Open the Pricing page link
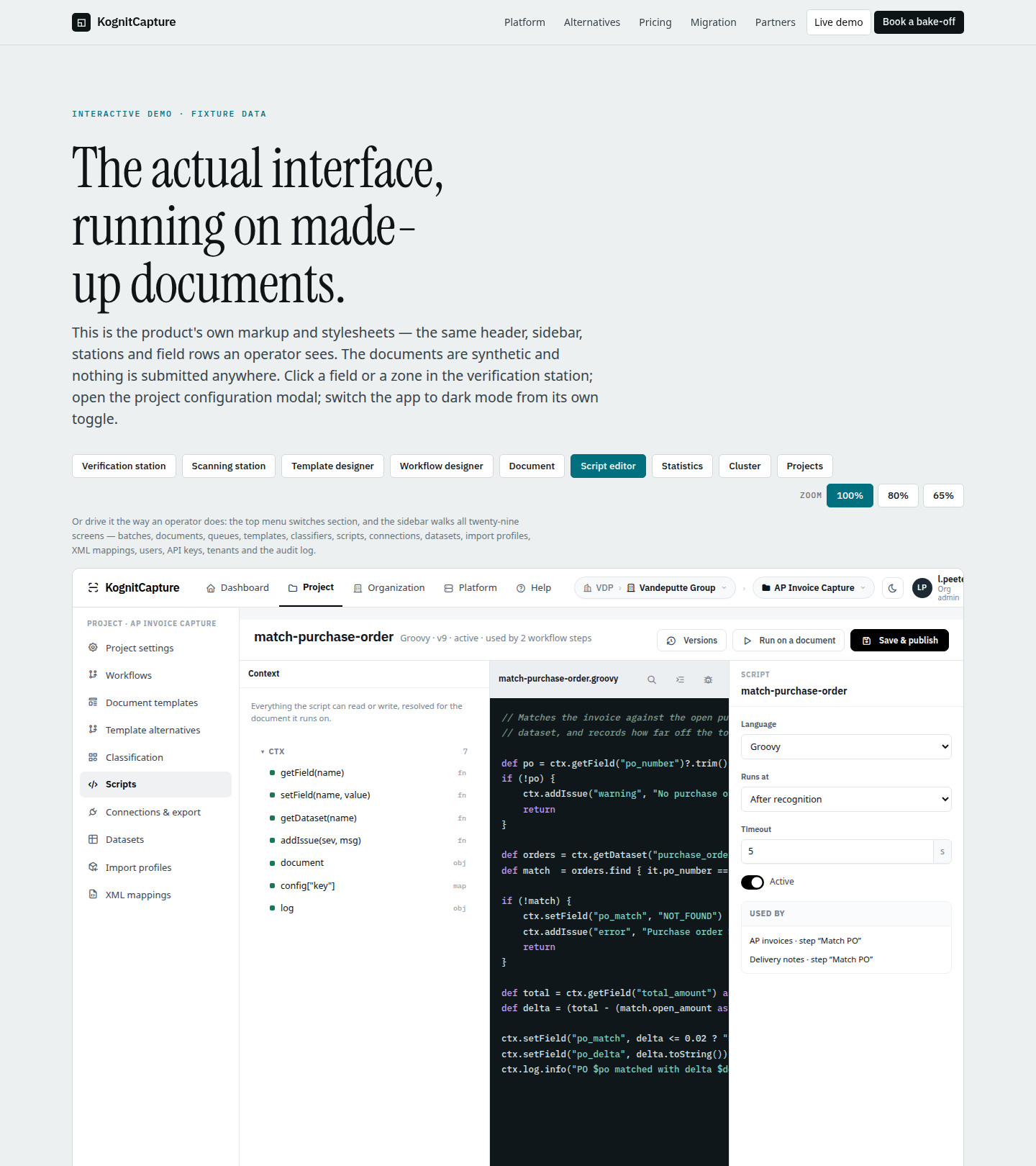1036x1166 pixels. point(655,22)
